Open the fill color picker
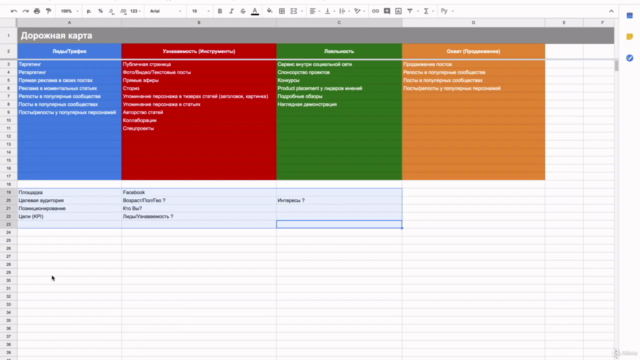 (x=269, y=11)
